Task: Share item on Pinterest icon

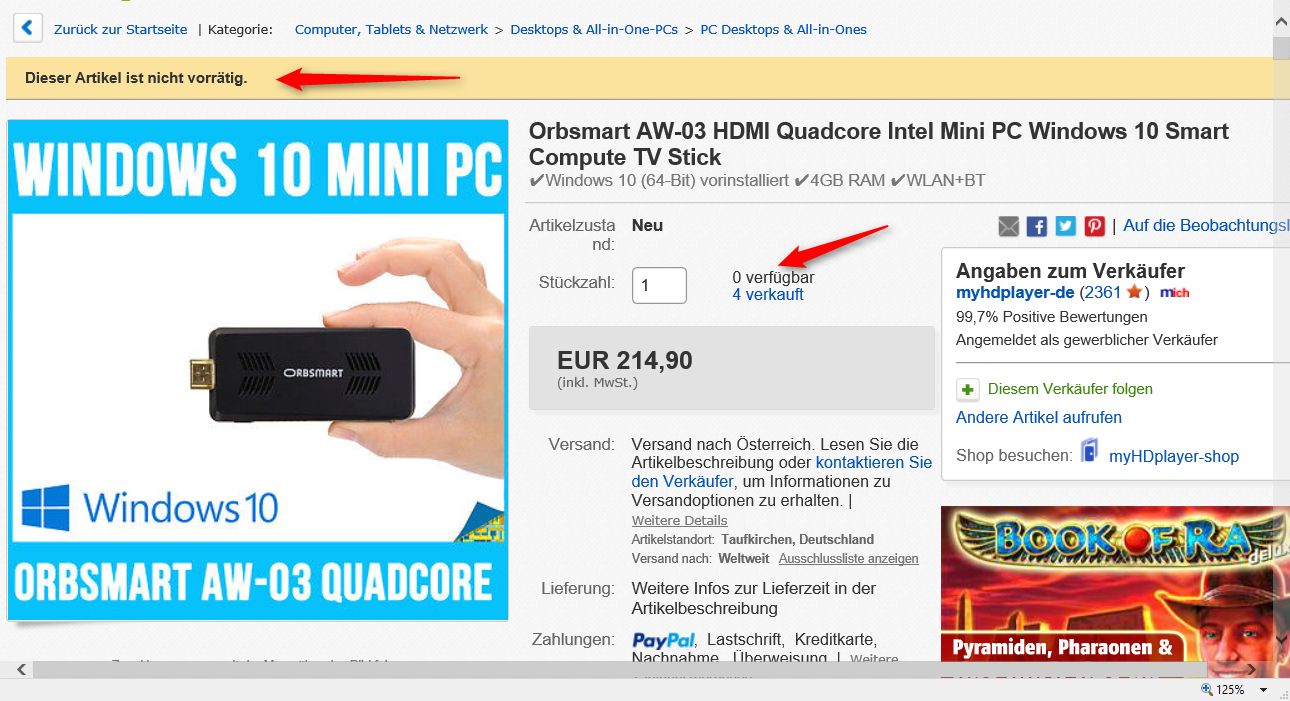Action: (x=1095, y=227)
